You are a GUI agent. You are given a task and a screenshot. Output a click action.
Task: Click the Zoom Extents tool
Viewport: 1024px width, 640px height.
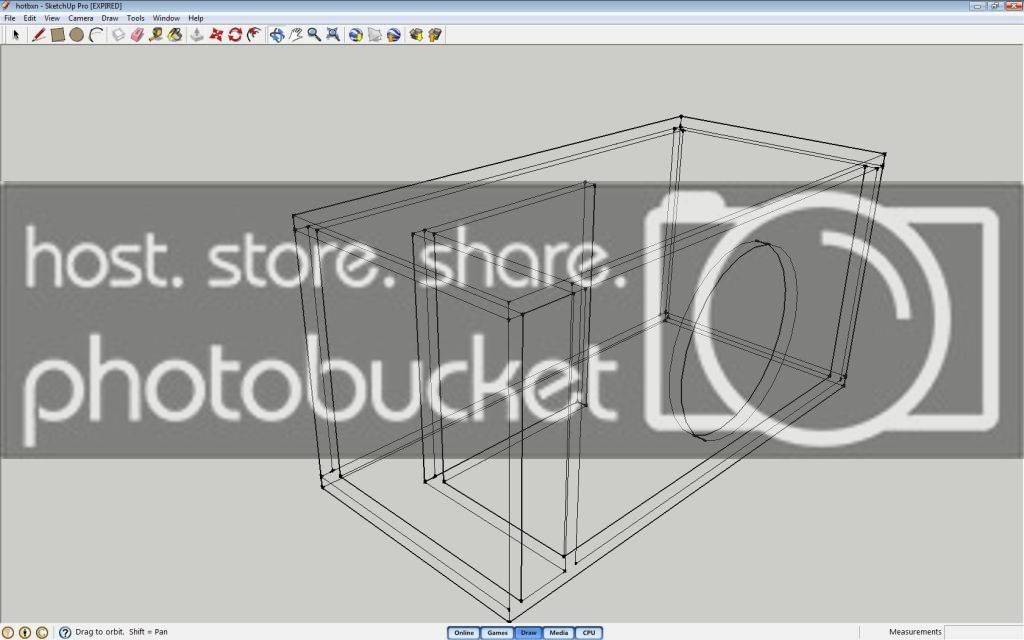click(x=333, y=35)
